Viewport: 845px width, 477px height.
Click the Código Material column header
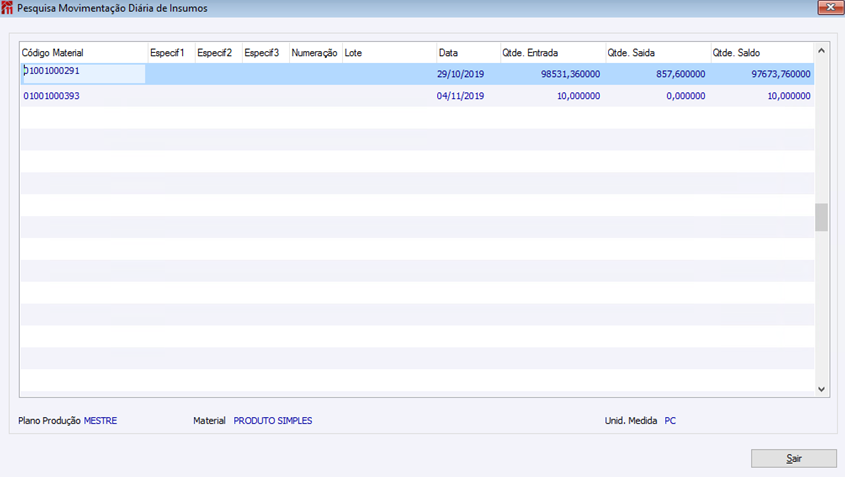coord(84,53)
